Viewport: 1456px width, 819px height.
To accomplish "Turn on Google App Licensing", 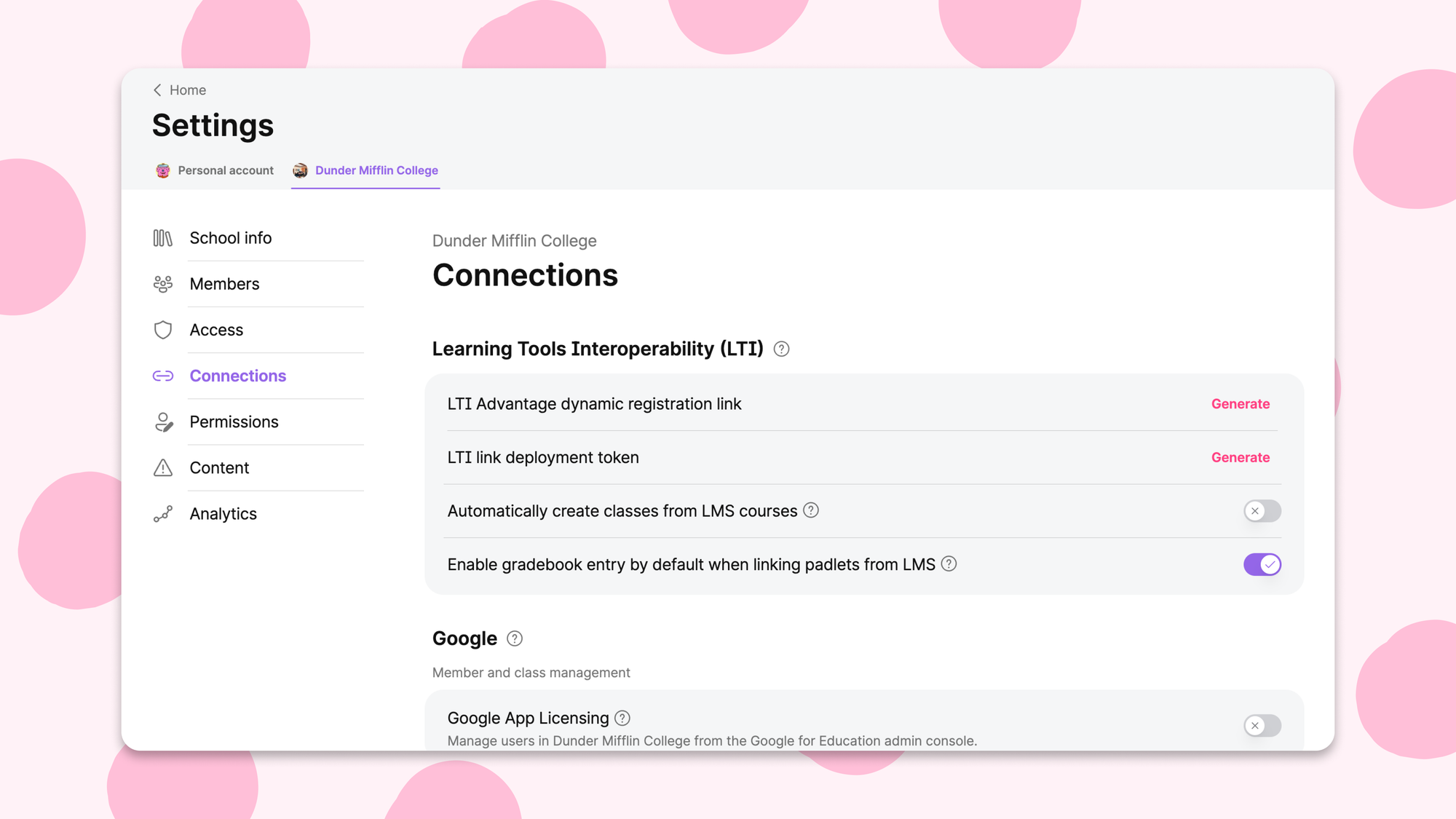I will 1262,726.
